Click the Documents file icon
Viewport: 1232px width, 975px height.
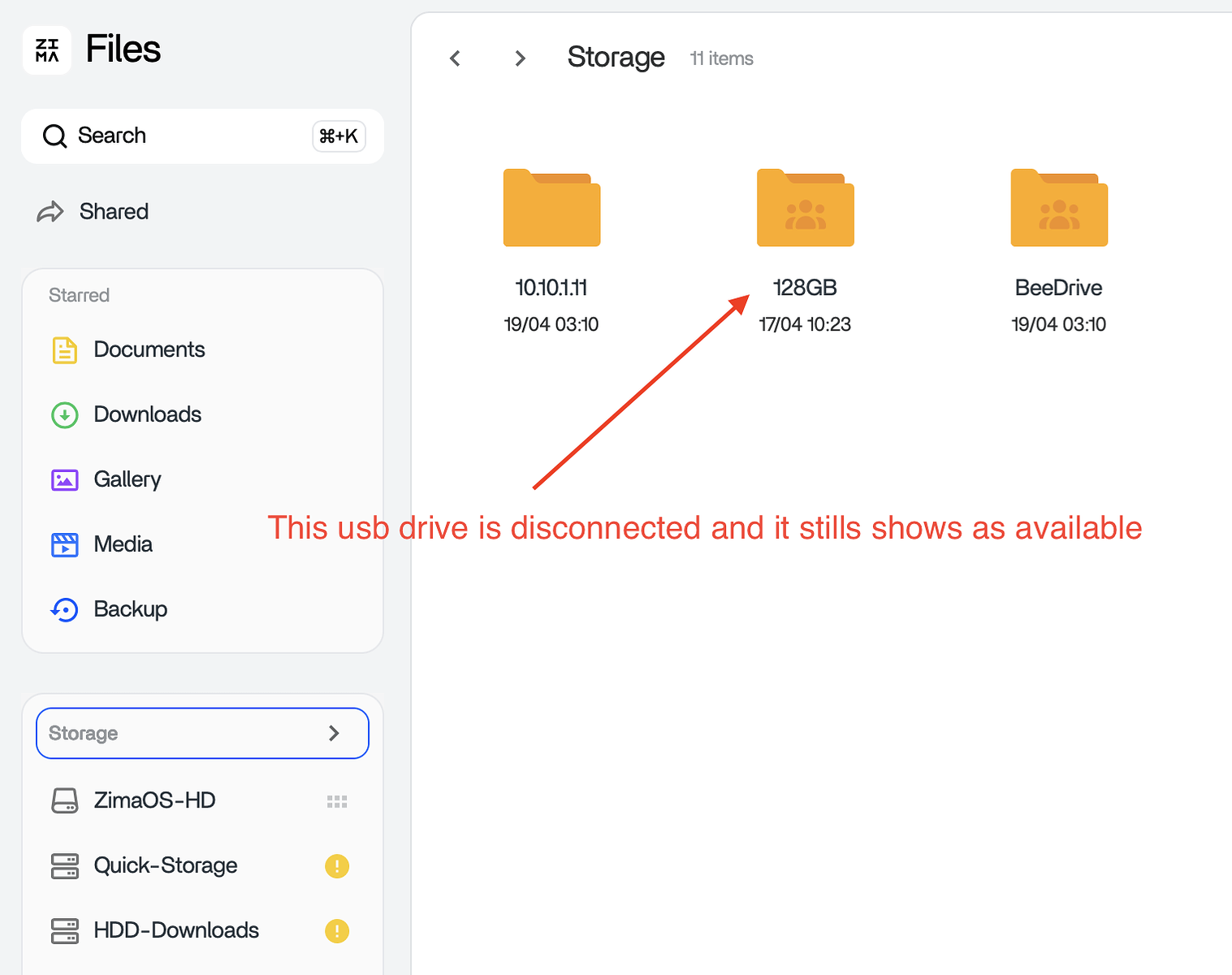(x=65, y=350)
